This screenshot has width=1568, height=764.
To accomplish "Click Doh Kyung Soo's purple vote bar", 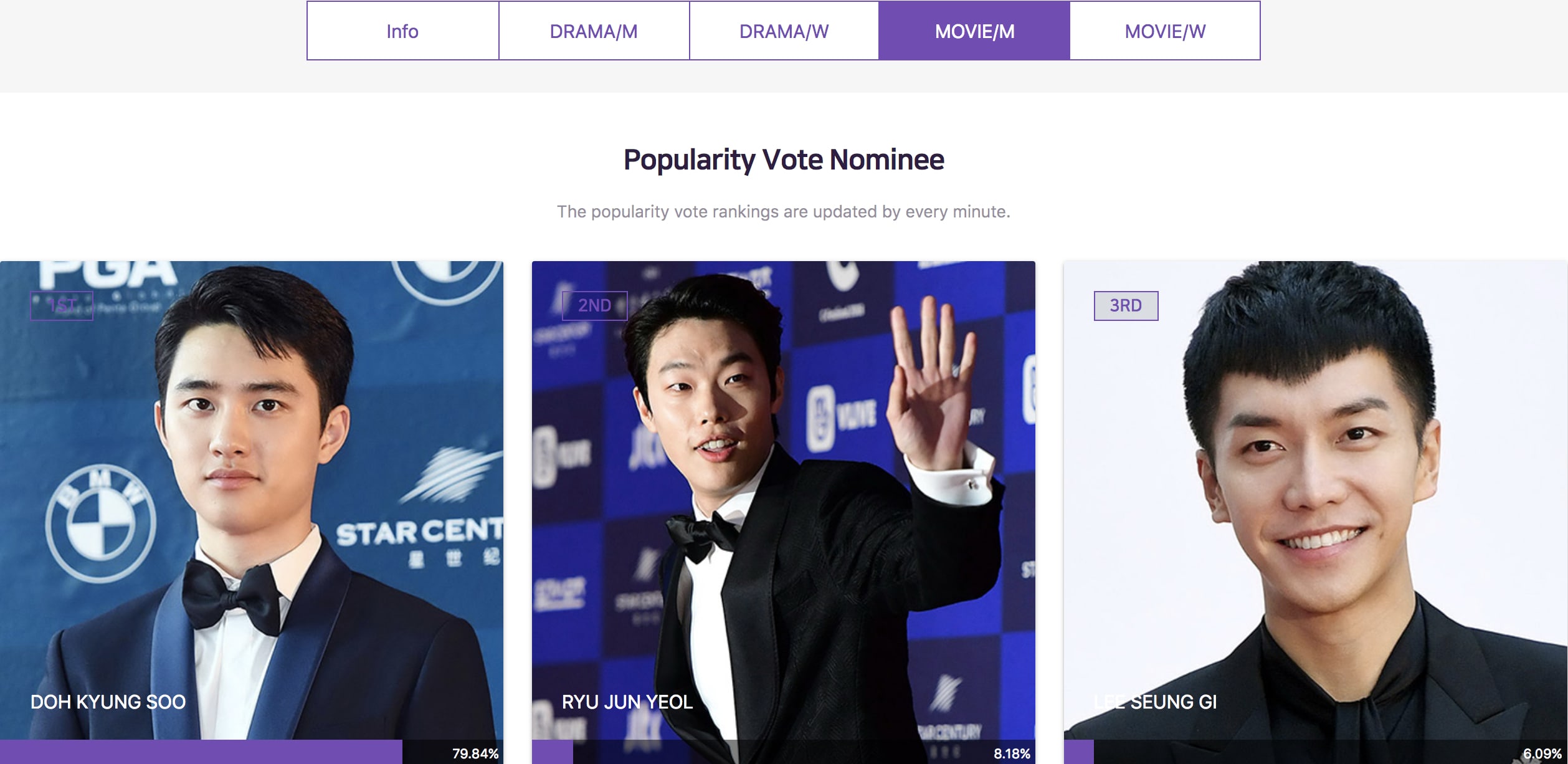I will (201, 752).
